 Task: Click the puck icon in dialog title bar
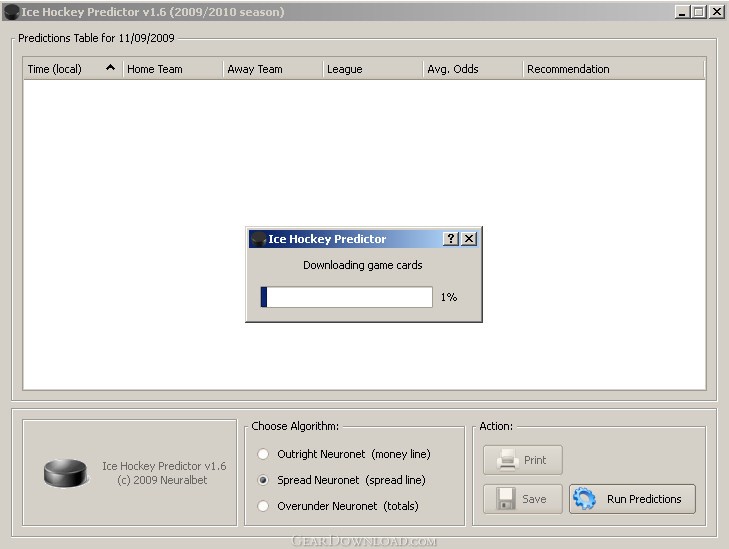258,239
